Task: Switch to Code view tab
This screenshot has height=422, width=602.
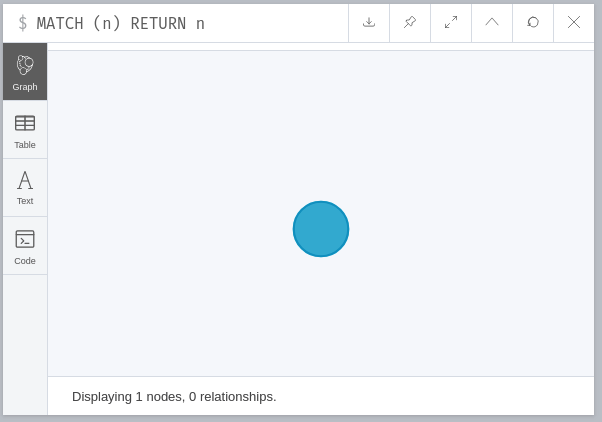Action: (25, 246)
